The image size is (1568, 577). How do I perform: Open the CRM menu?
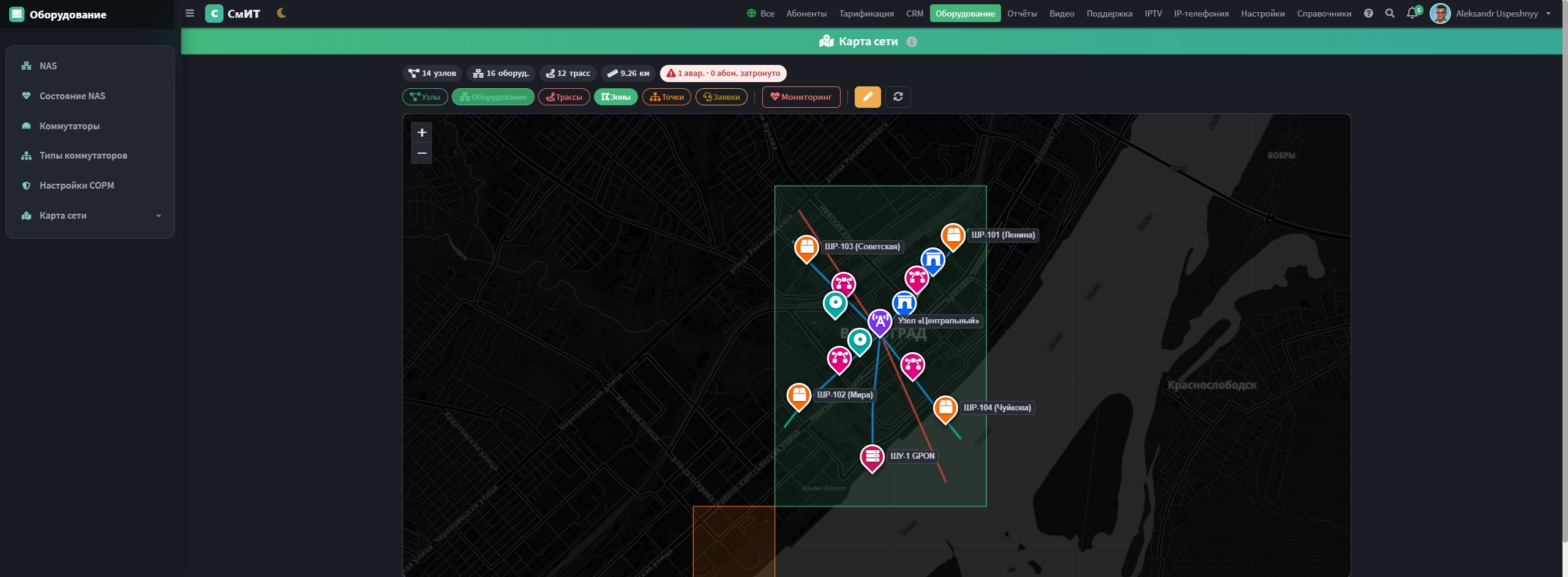point(915,13)
